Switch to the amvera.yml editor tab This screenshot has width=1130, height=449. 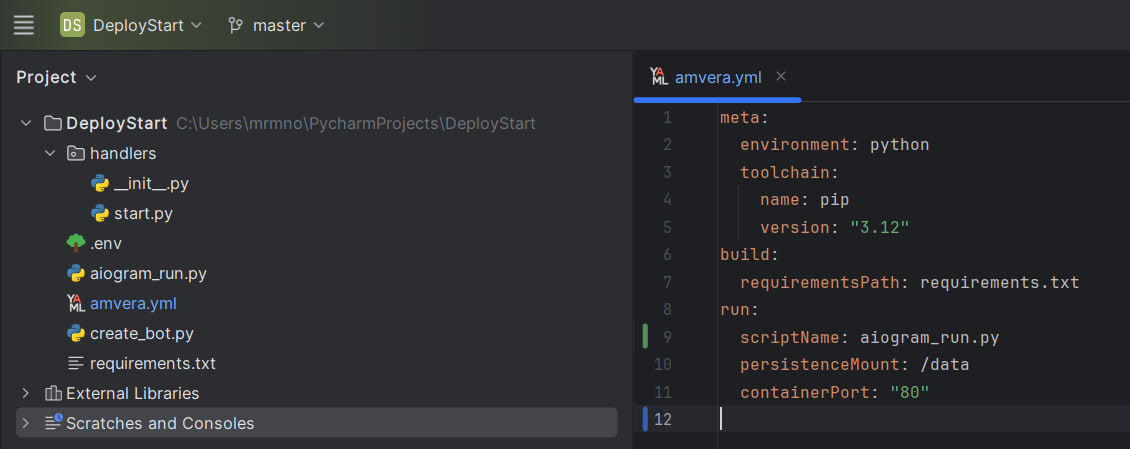tap(718, 77)
